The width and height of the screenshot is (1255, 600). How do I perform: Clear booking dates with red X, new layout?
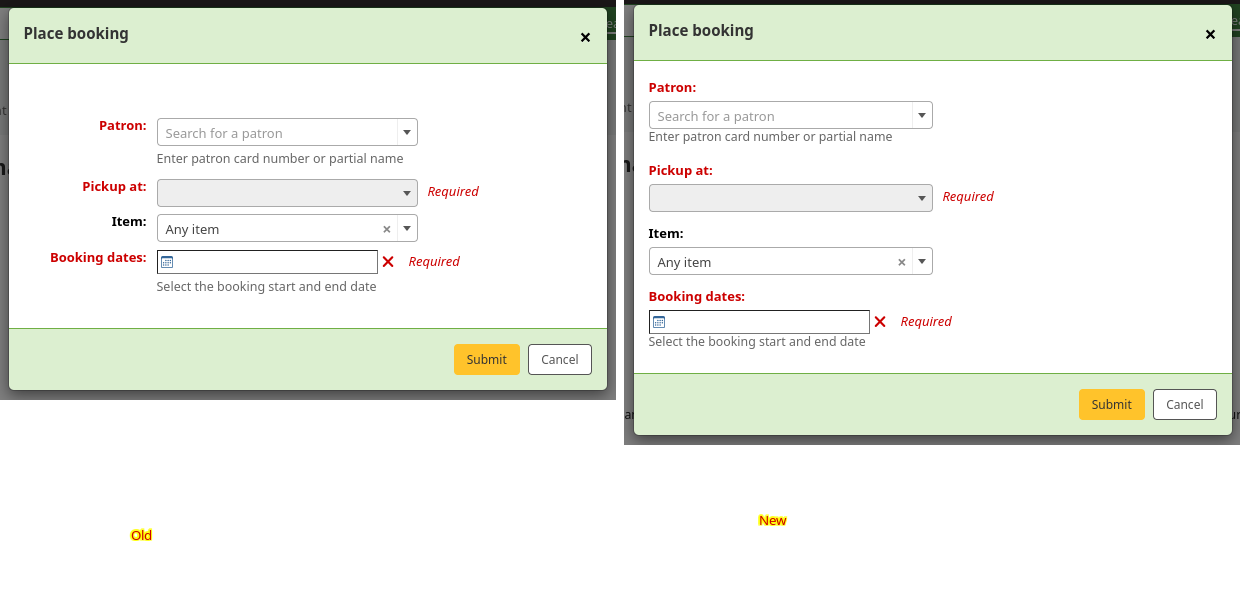coord(880,322)
